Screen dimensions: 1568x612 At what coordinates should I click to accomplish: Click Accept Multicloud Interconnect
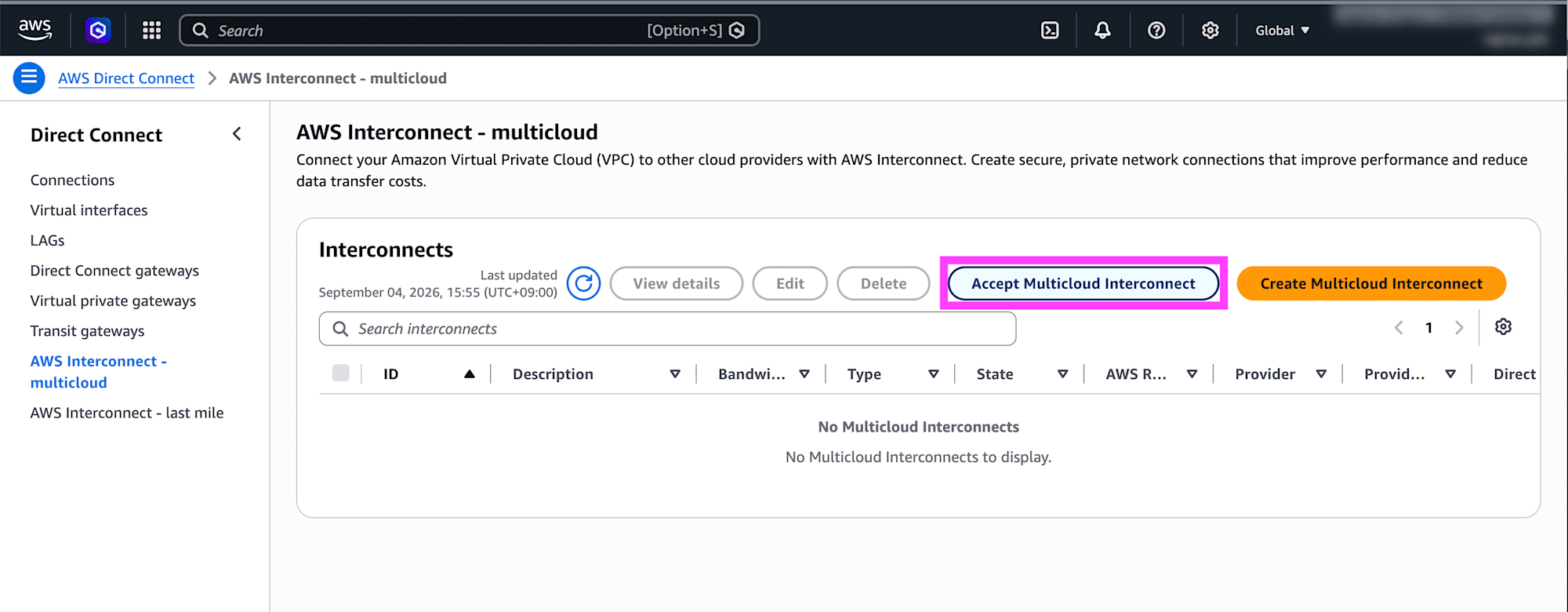(1083, 283)
